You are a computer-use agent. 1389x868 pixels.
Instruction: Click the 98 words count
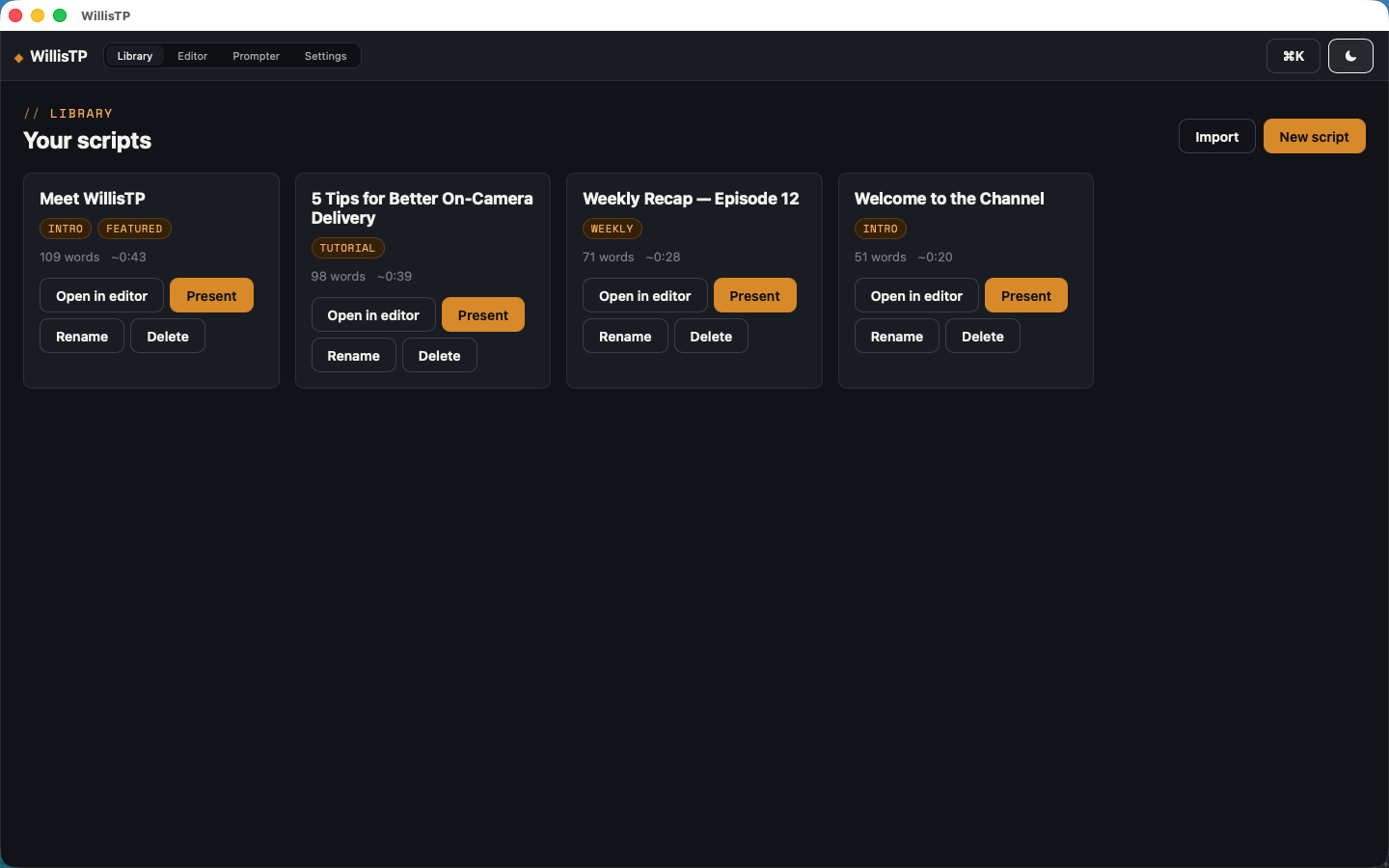339,276
